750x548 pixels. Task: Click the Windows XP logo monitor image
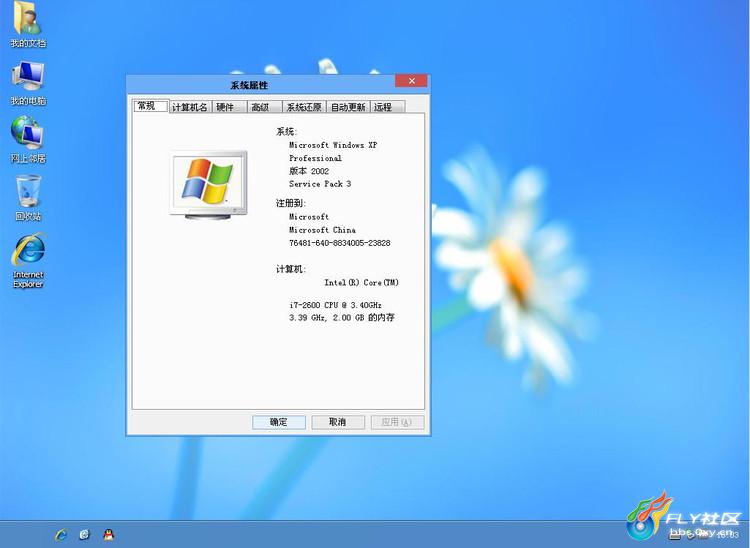coord(209,185)
